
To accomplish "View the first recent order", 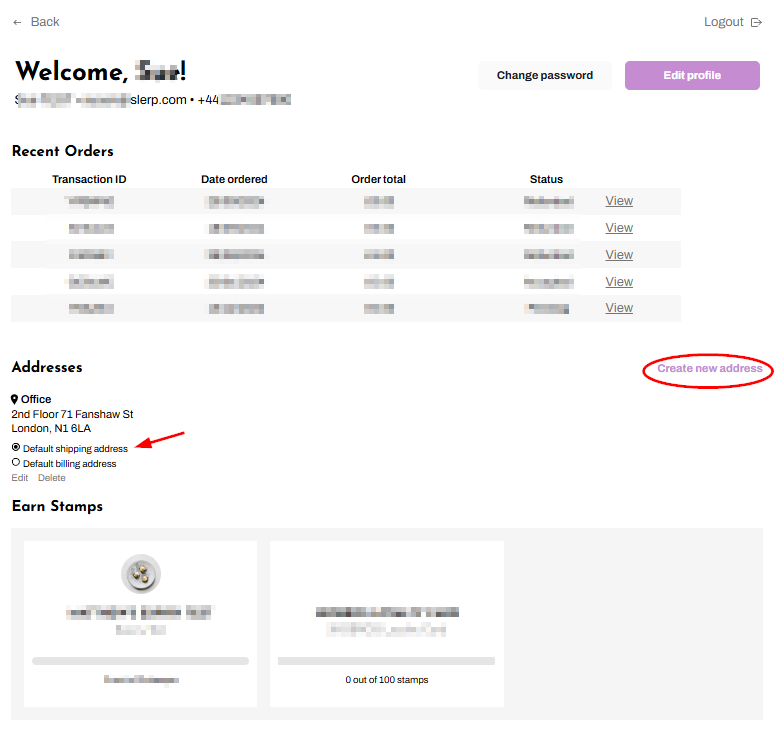I will [619, 201].
